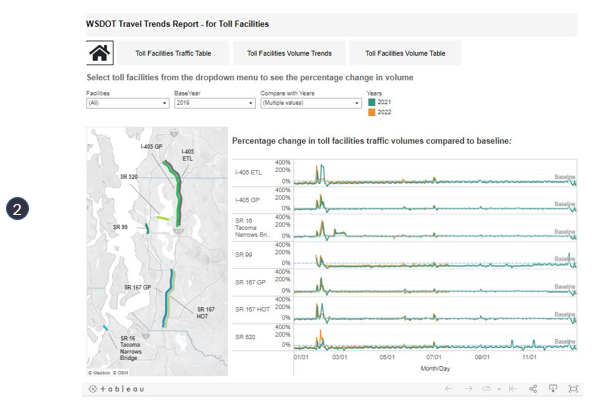The image size is (599, 406).
Task: Click the Month/Day axis title
Action: point(435,369)
